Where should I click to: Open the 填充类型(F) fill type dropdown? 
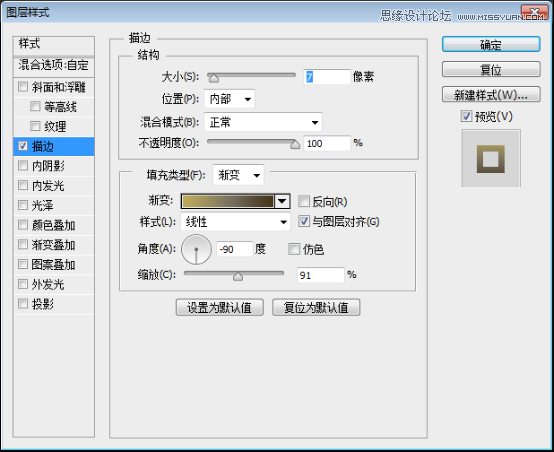point(238,175)
